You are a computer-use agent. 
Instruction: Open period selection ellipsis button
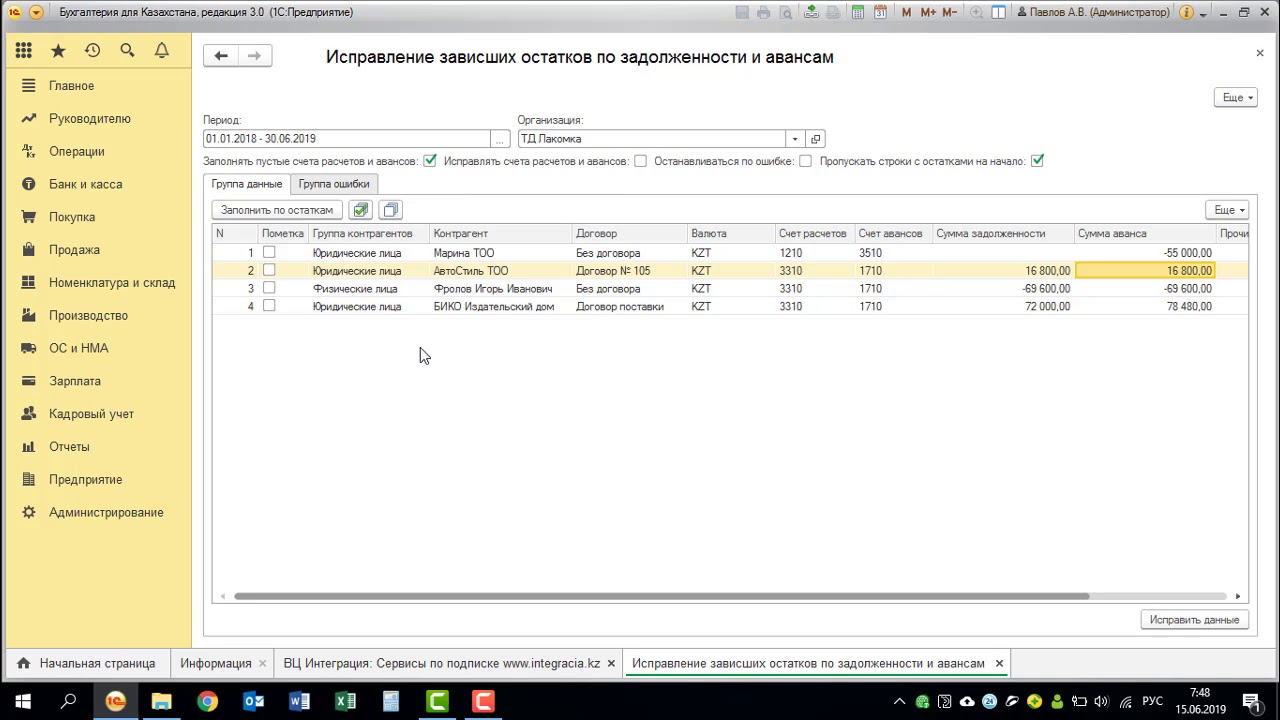(500, 139)
